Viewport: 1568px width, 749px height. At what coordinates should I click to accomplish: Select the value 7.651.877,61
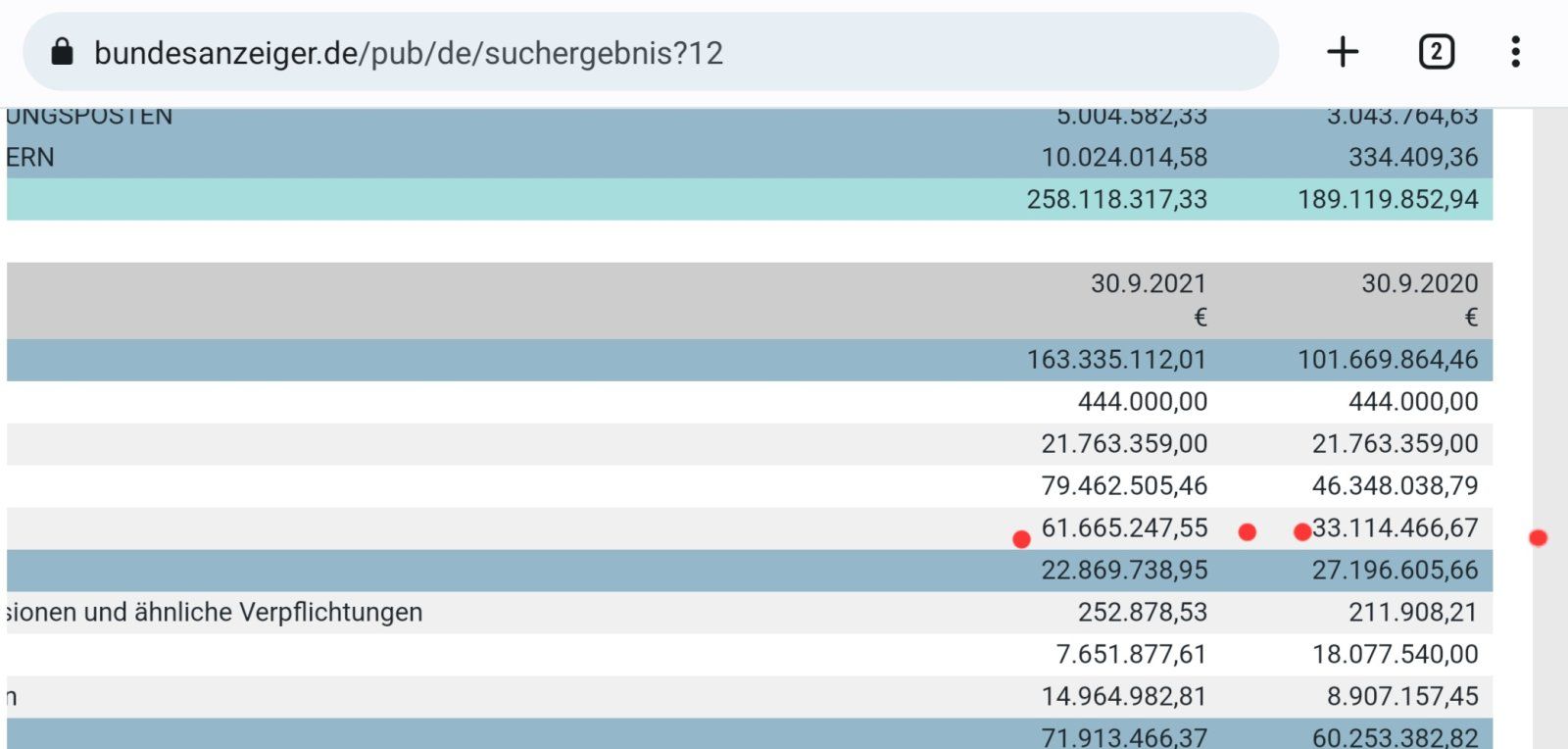(x=1132, y=654)
